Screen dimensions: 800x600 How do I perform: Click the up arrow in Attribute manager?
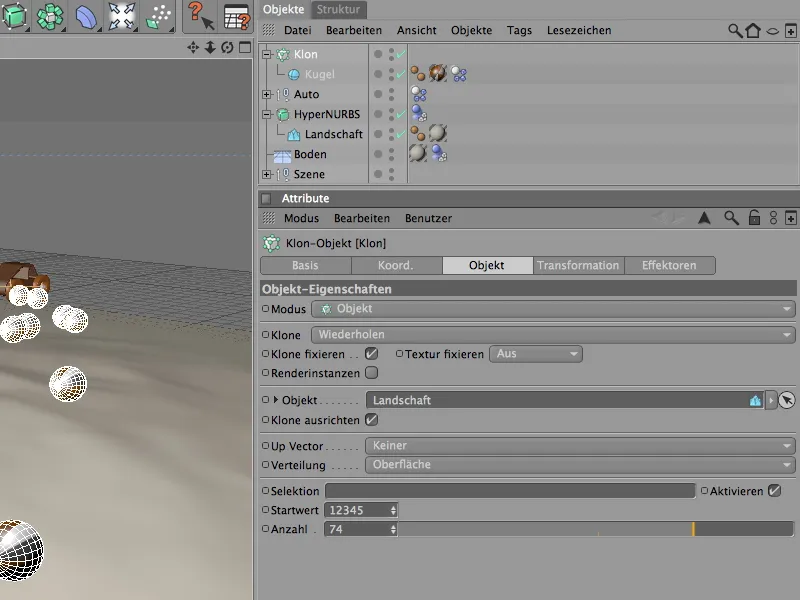tap(704, 218)
